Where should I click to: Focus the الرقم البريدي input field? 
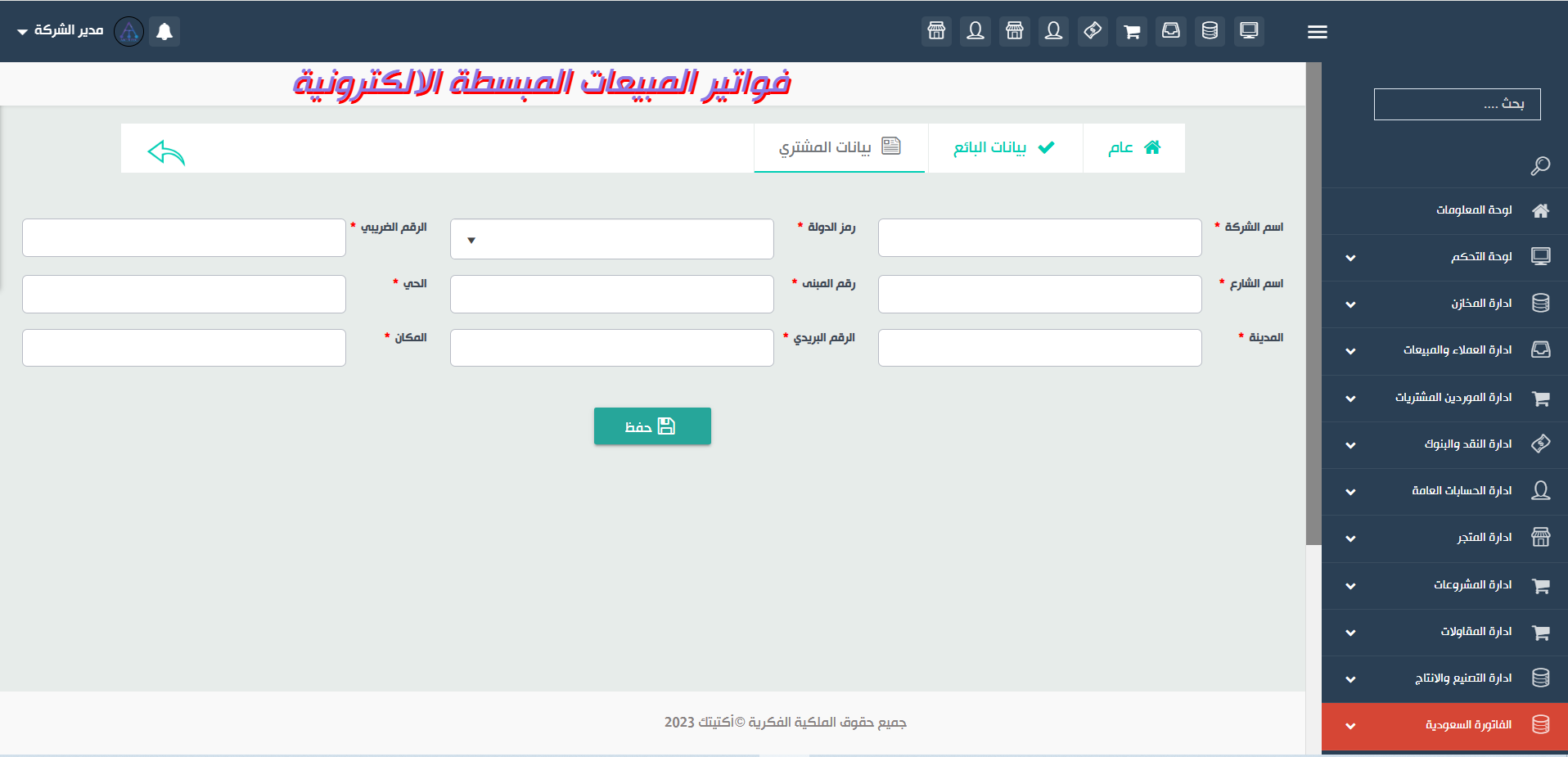tap(611, 348)
